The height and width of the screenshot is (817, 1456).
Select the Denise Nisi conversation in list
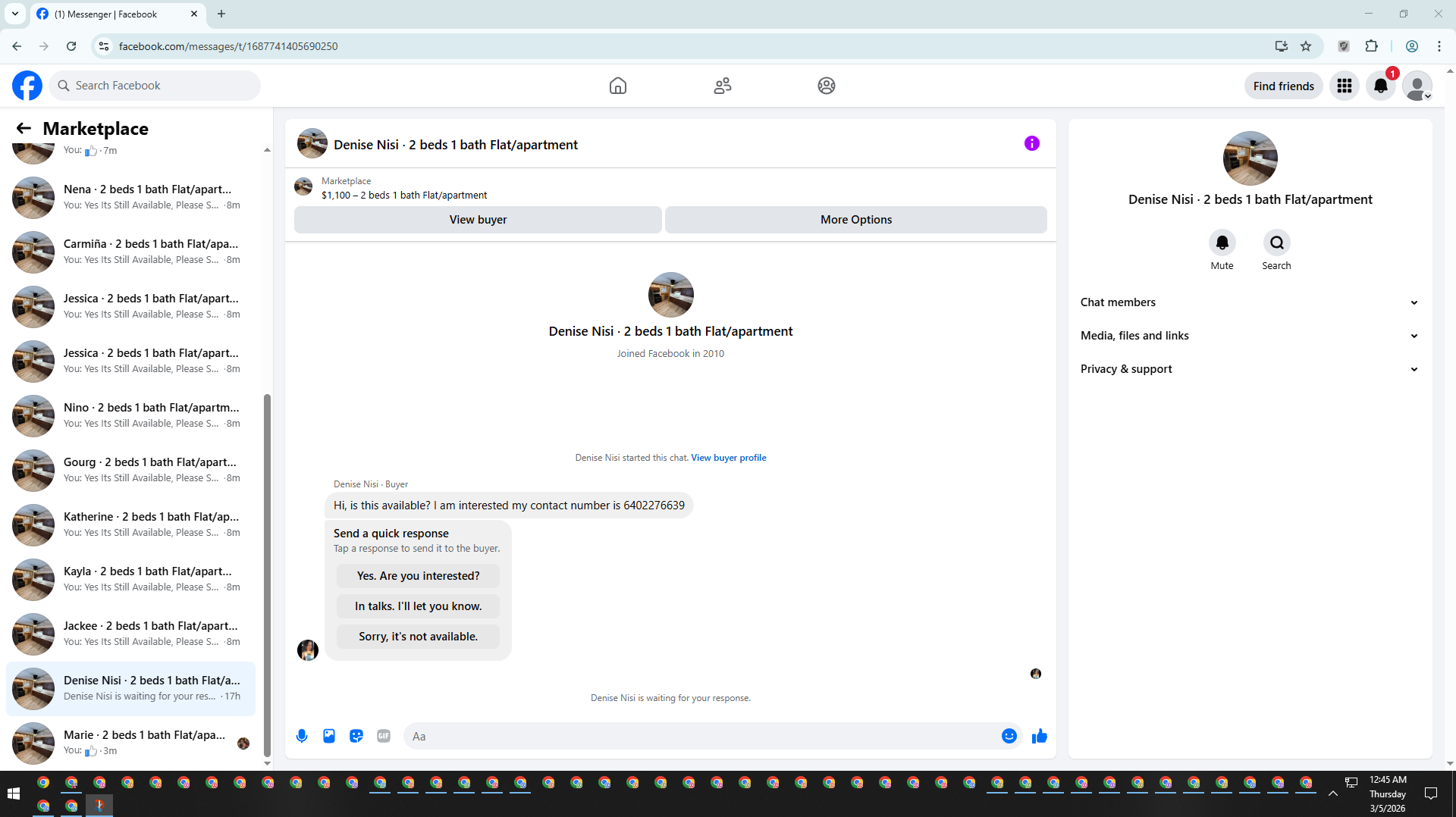pyautogui.click(x=130, y=688)
